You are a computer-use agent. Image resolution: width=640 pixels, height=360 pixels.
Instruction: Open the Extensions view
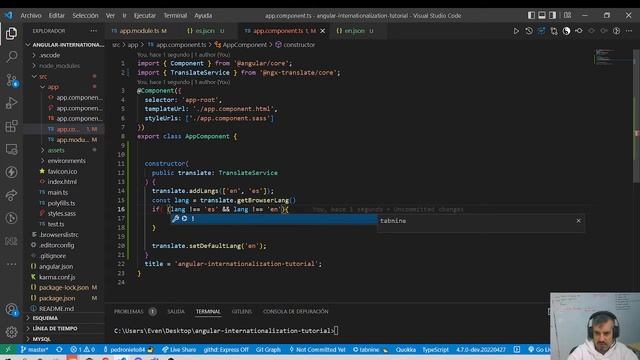tap(11, 126)
